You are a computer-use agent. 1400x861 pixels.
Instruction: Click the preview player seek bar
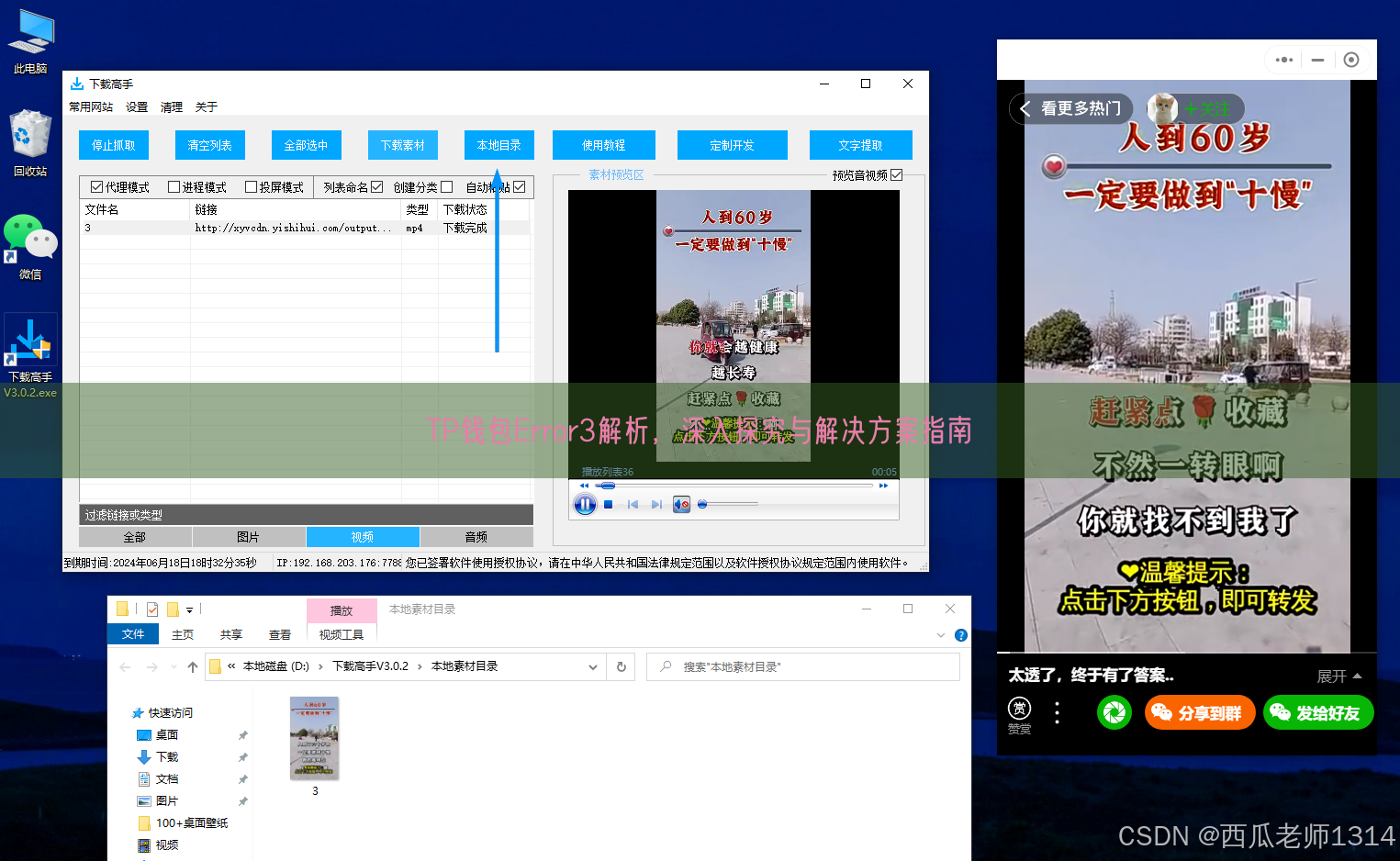734,486
